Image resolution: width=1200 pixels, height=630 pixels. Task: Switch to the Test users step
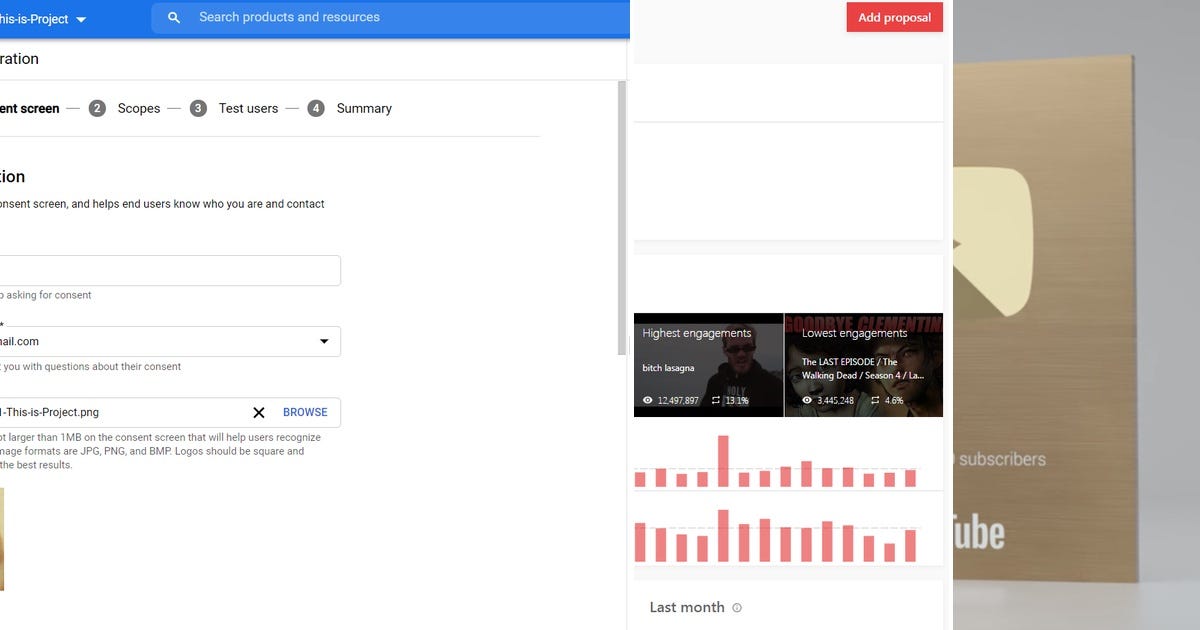click(x=248, y=108)
